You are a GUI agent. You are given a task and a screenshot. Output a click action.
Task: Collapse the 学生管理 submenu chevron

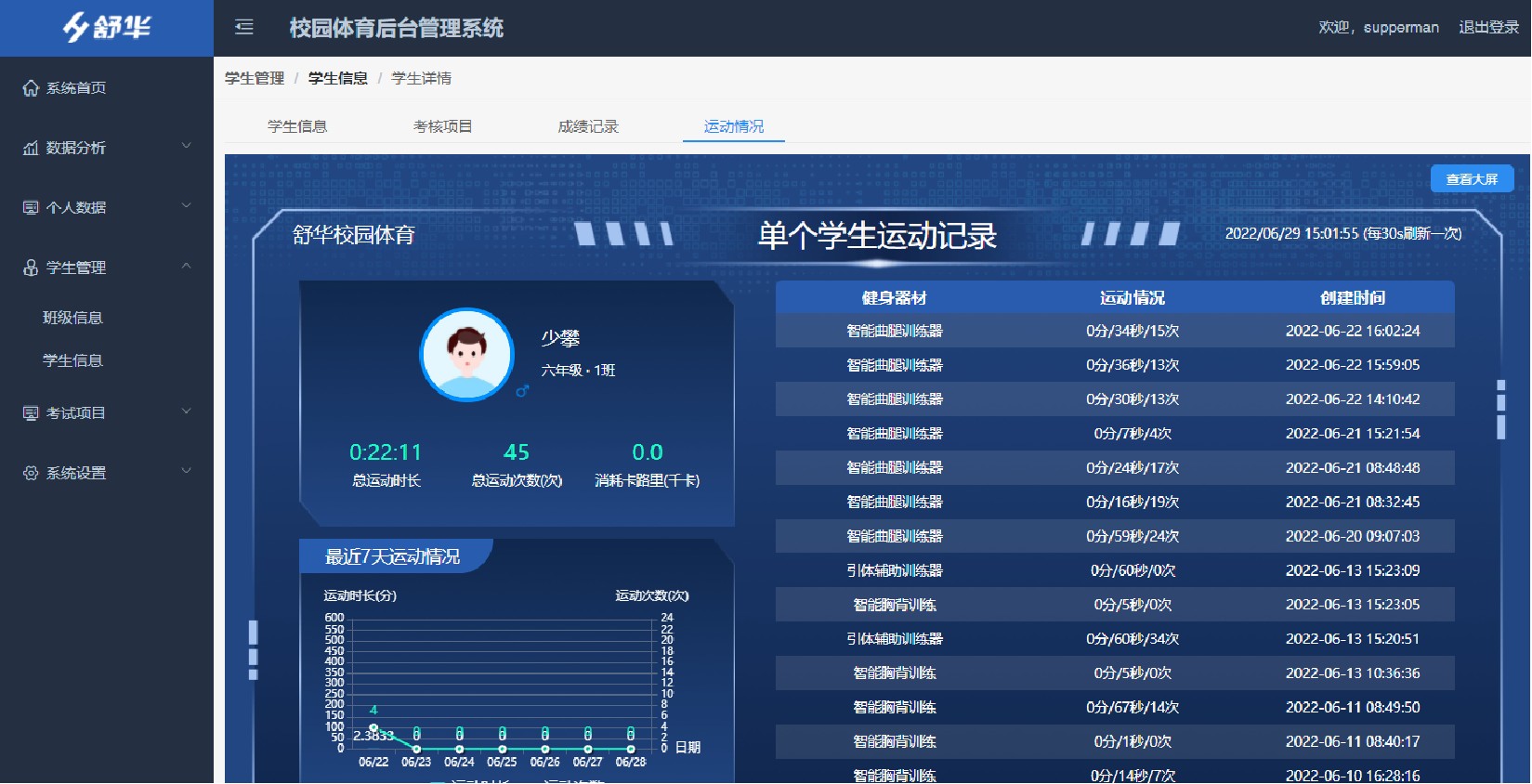186,266
